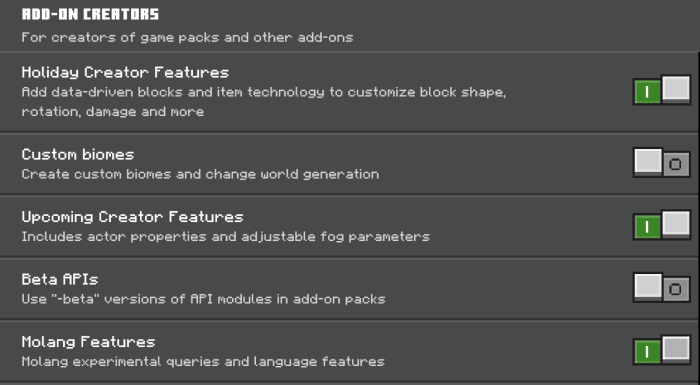Click the 'Includes actor properties' description
700x385 pixels.
(x=225, y=237)
